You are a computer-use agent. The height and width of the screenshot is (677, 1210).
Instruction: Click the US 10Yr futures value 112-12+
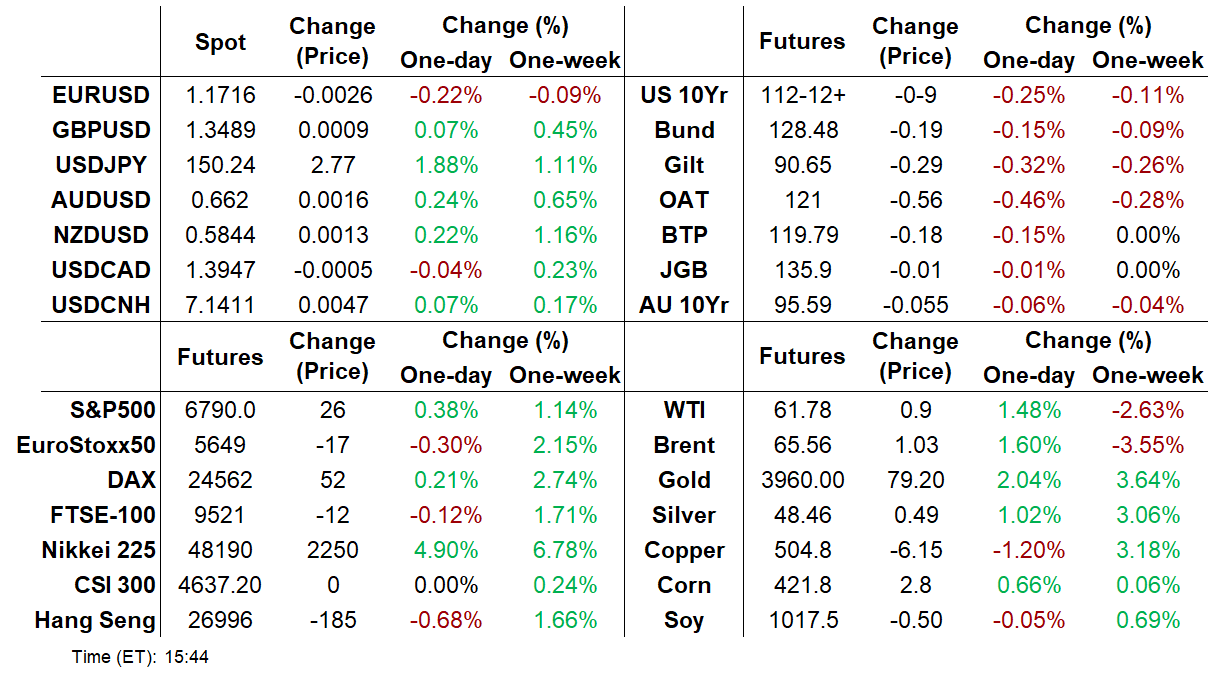[802, 96]
